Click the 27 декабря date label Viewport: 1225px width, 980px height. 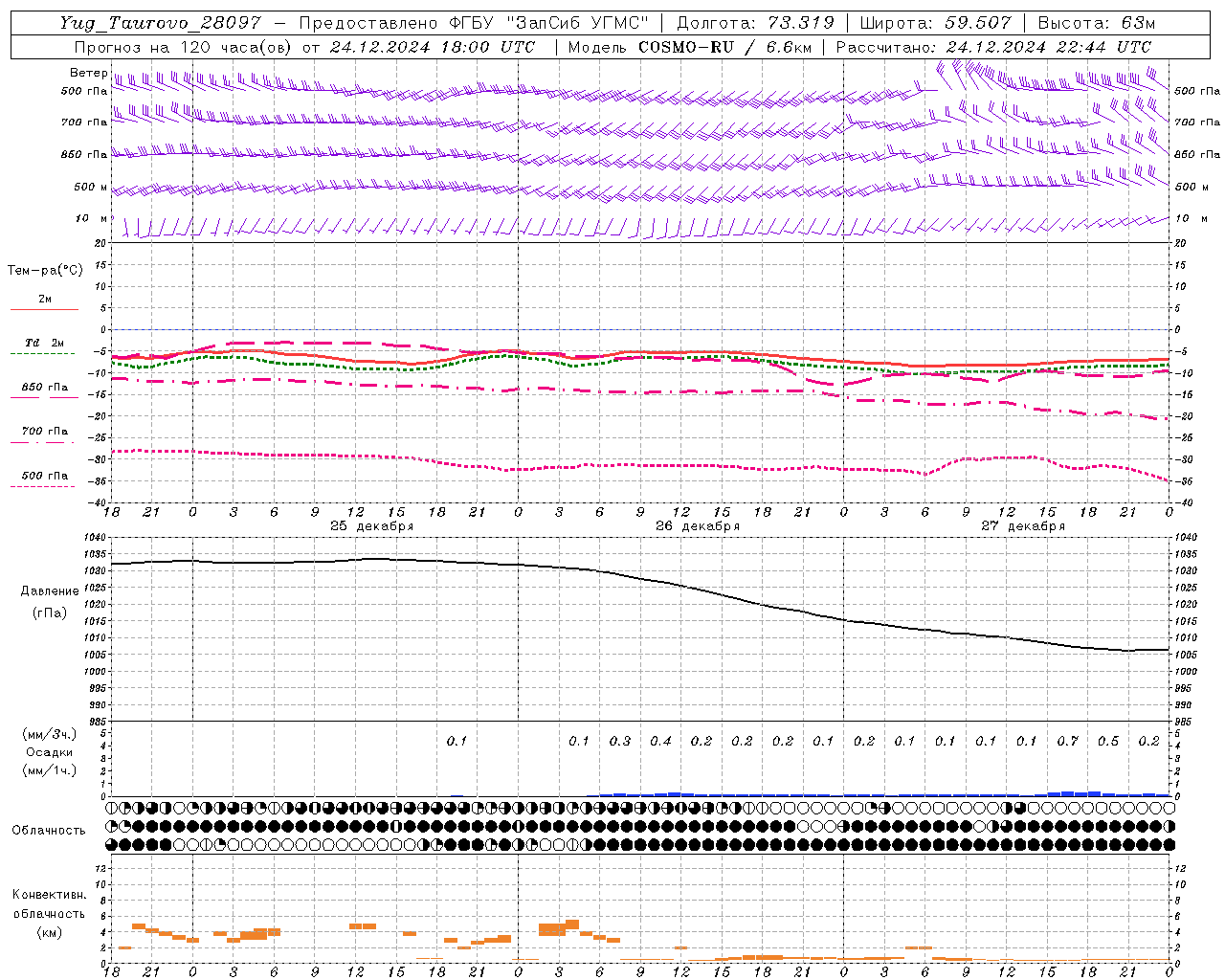tap(1023, 526)
